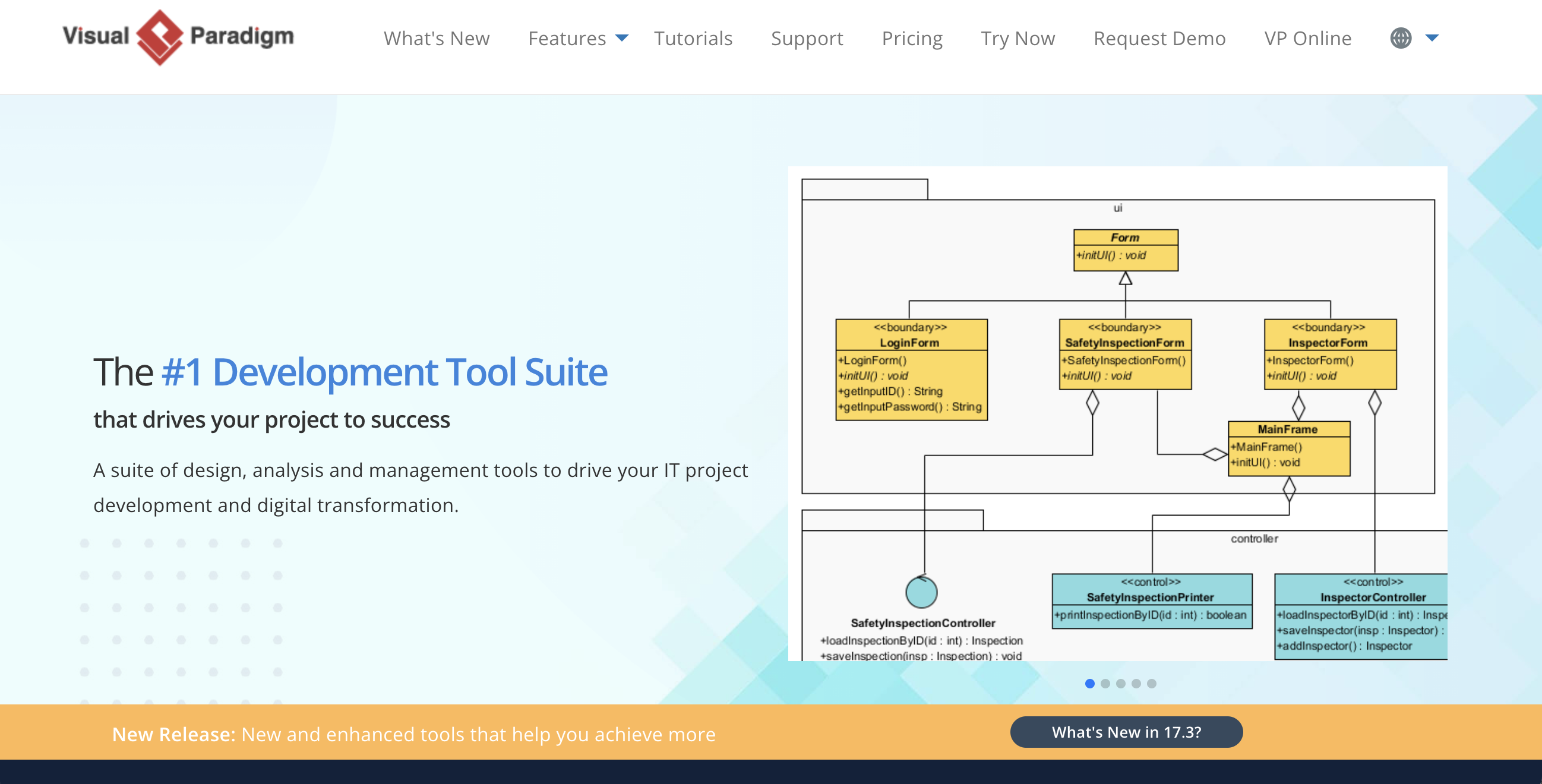Open the What's New menu item
The width and height of the screenshot is (1542, 784).
pos(437,38)
